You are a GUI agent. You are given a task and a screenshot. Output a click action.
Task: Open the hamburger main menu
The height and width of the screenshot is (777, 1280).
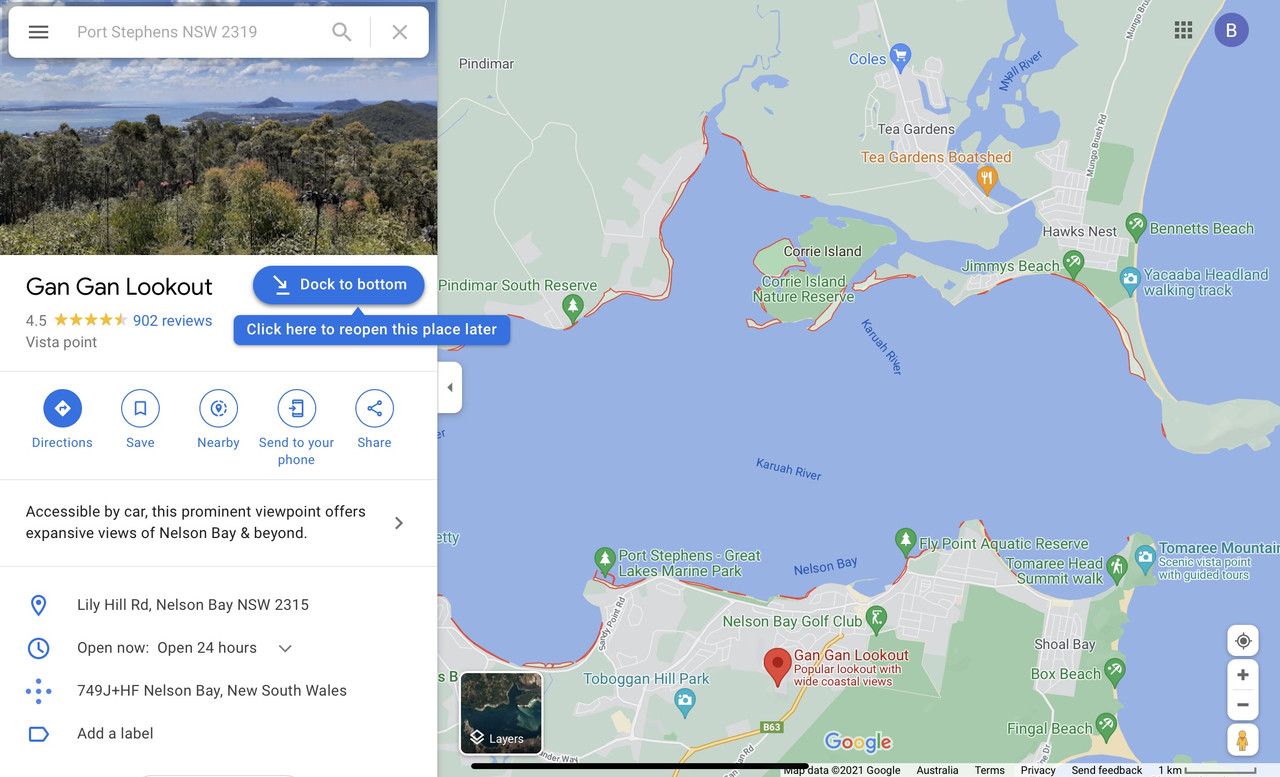click(38, 32)
